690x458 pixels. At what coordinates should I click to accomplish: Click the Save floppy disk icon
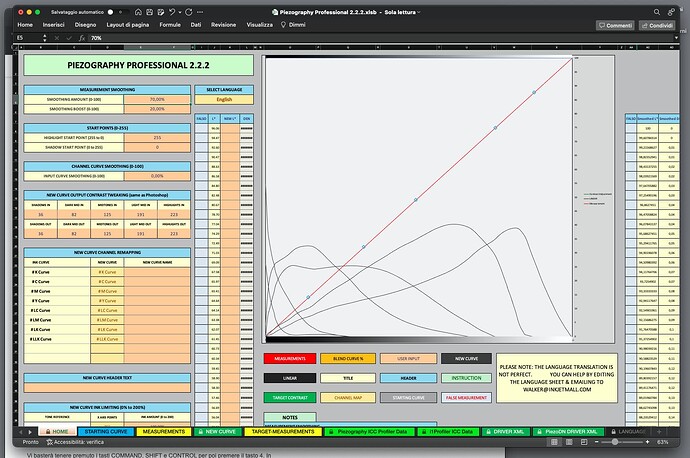pyautogui.click(x=150, y=12)
